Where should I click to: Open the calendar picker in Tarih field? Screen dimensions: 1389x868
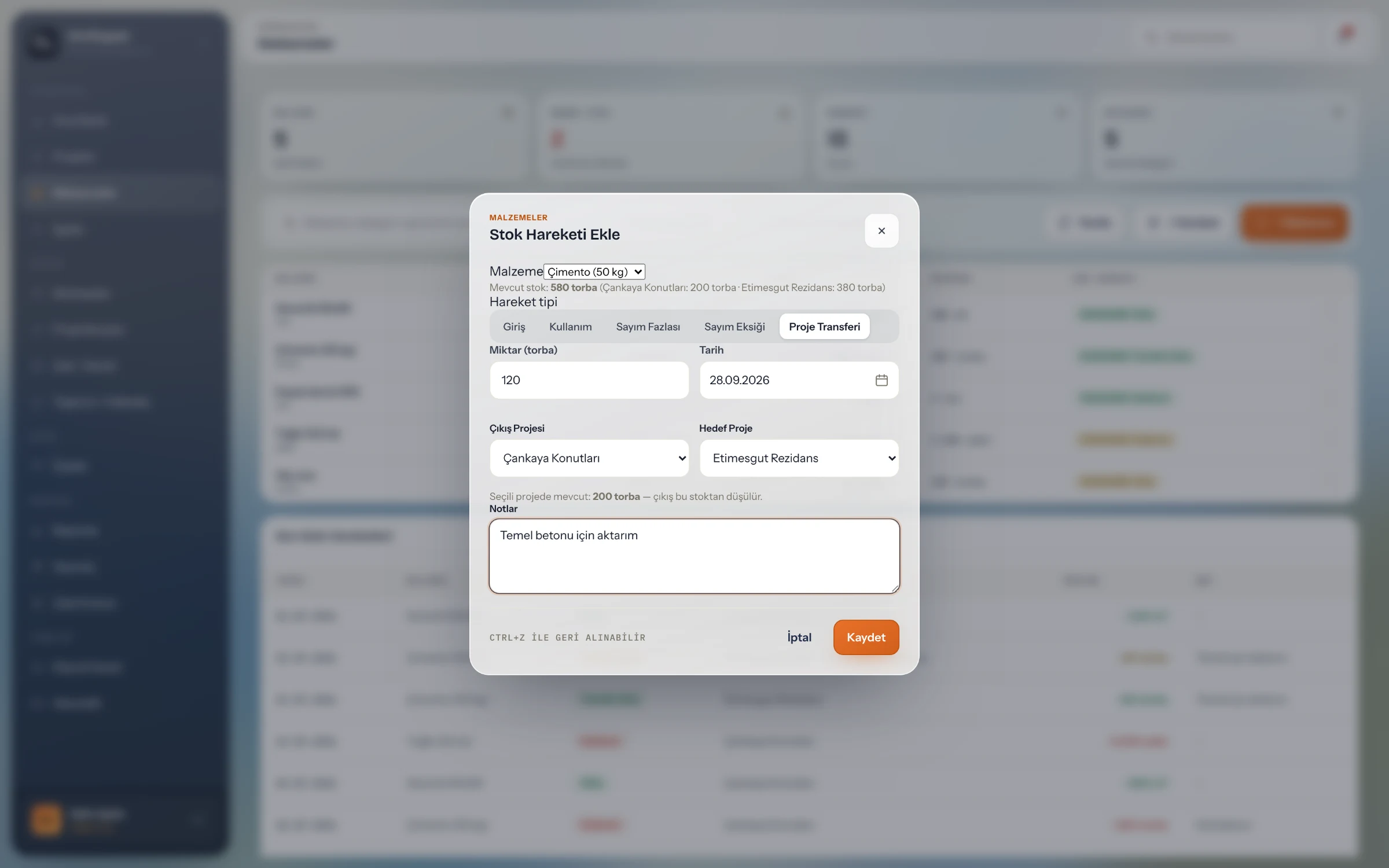coord(881,380)
